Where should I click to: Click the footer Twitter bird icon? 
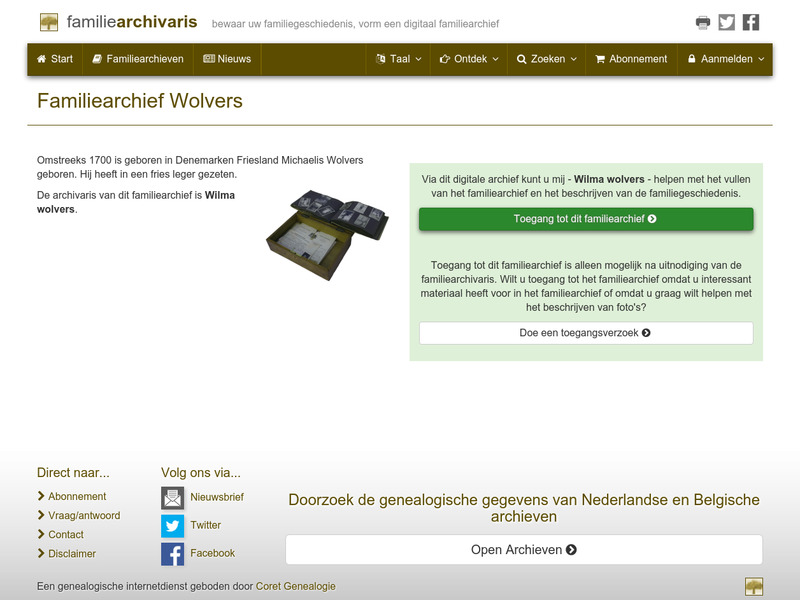172,524
